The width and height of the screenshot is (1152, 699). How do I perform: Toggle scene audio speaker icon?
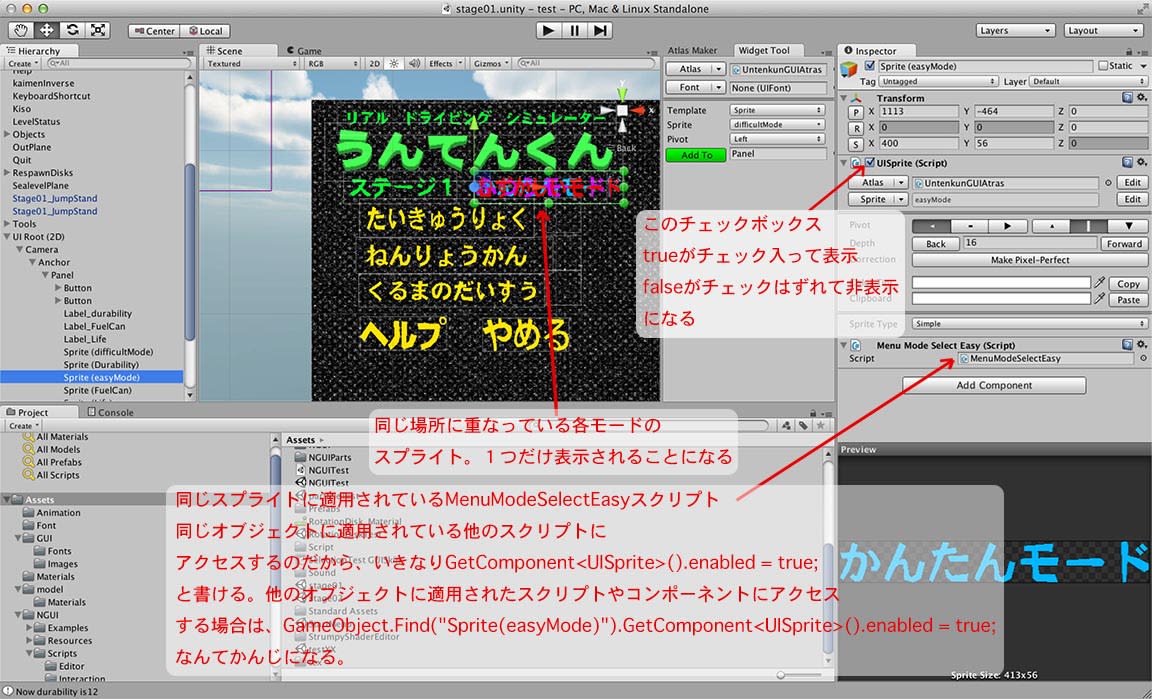[414, 63]
